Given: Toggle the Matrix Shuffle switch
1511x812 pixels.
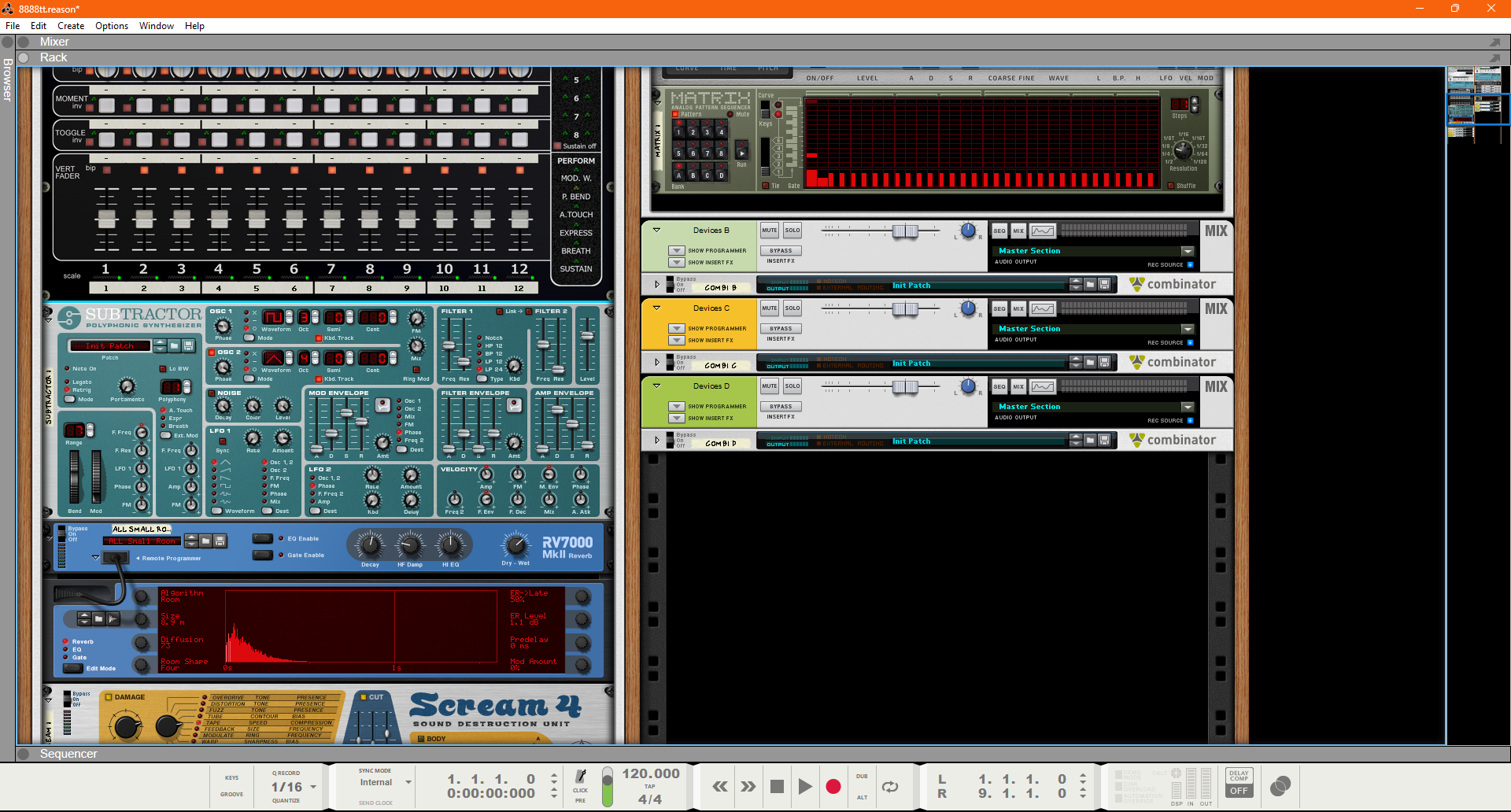Looking at the screenshot, I should tap(1170, 186).
